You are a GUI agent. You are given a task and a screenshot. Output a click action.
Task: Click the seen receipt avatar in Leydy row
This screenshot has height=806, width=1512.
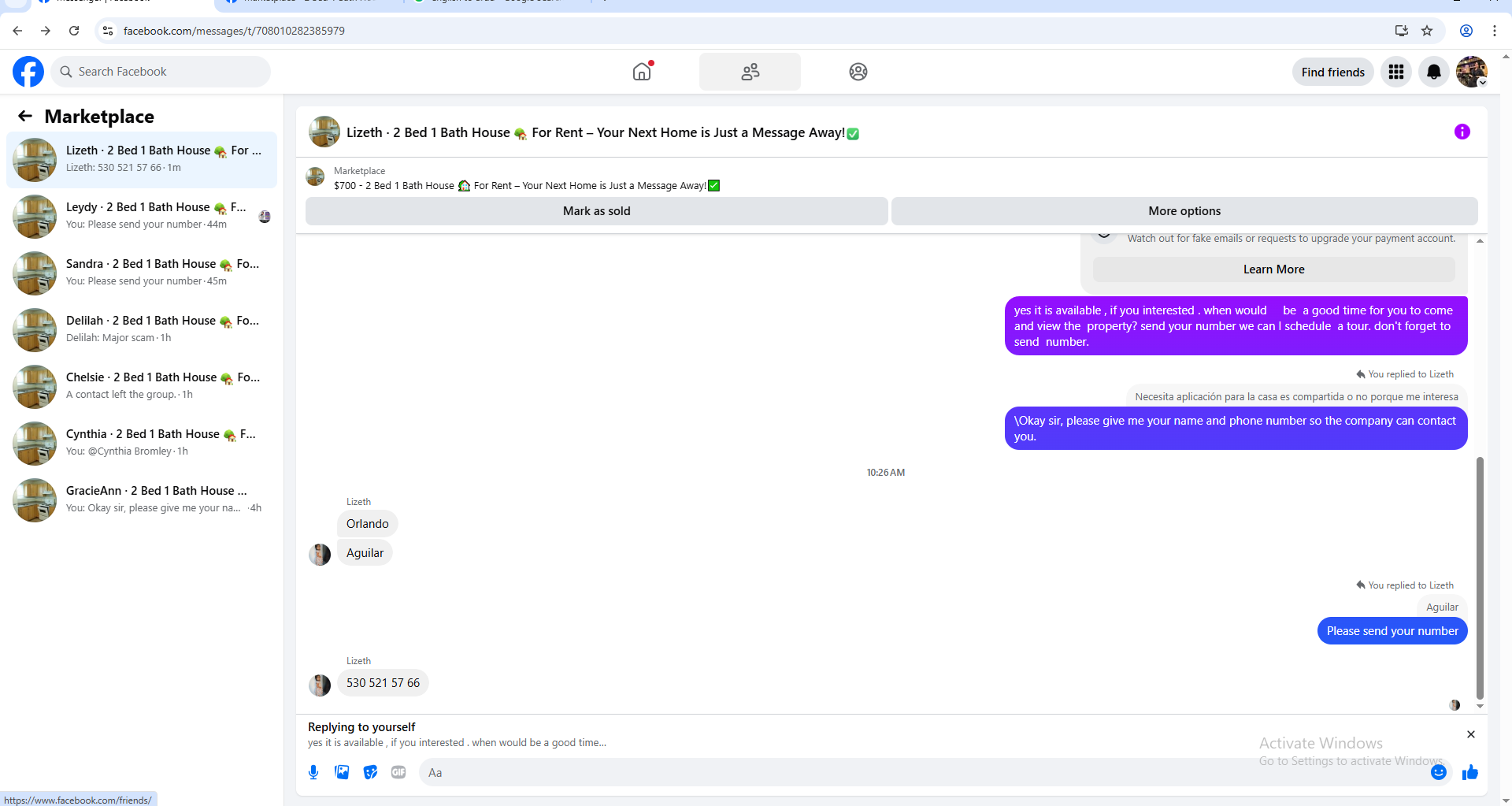[x=265, y=217]
